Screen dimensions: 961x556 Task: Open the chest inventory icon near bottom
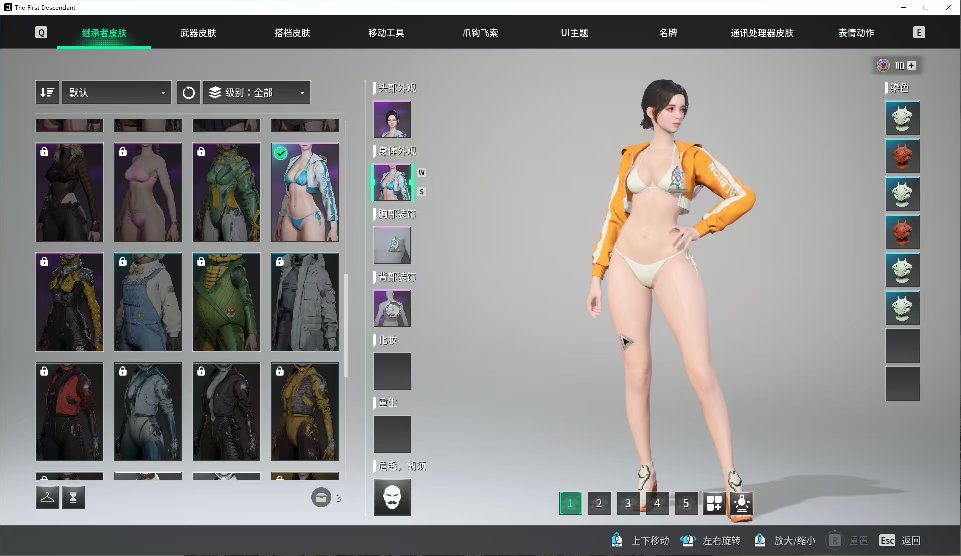coord(321,497)
